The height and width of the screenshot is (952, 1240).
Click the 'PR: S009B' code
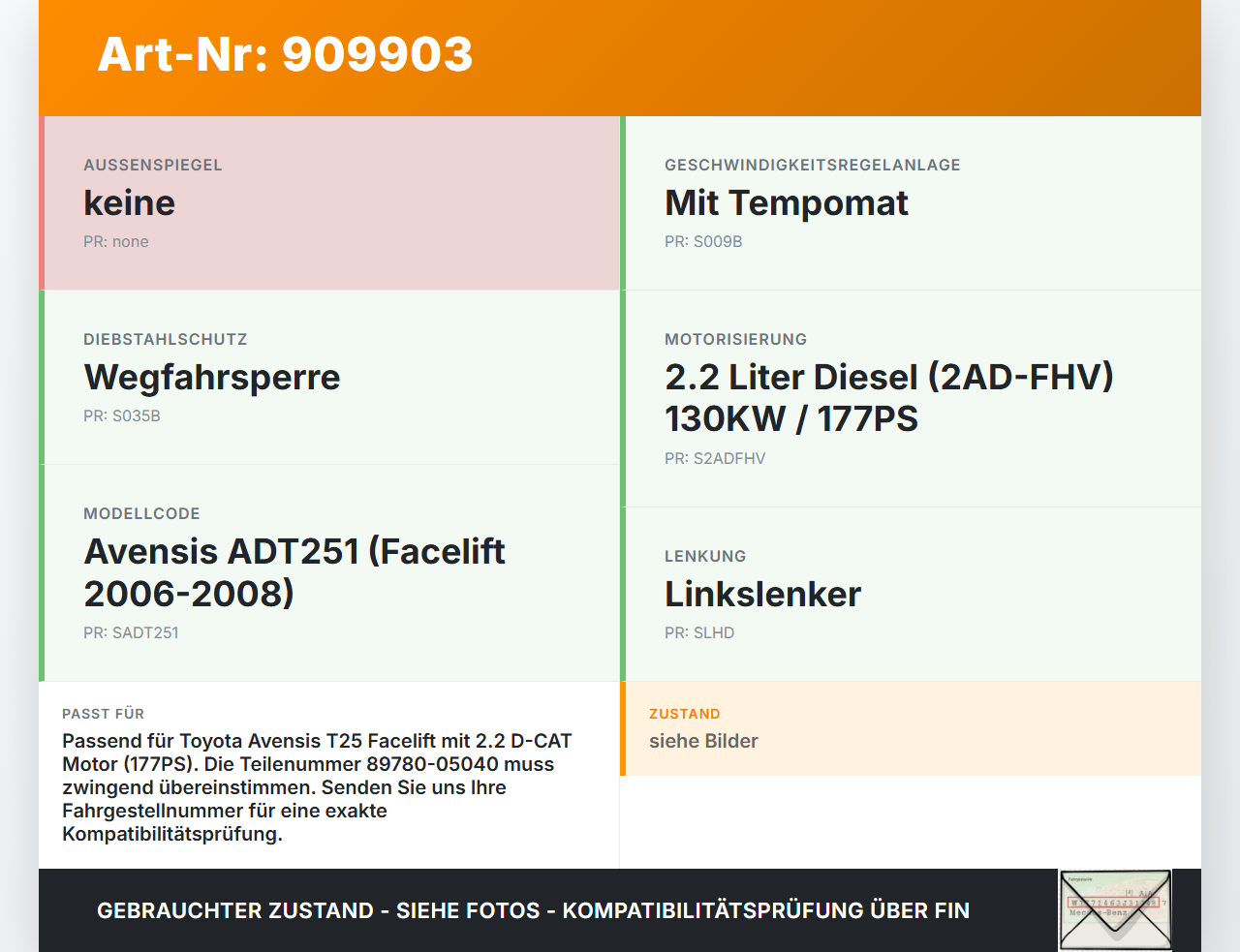[x=703, y=242]
